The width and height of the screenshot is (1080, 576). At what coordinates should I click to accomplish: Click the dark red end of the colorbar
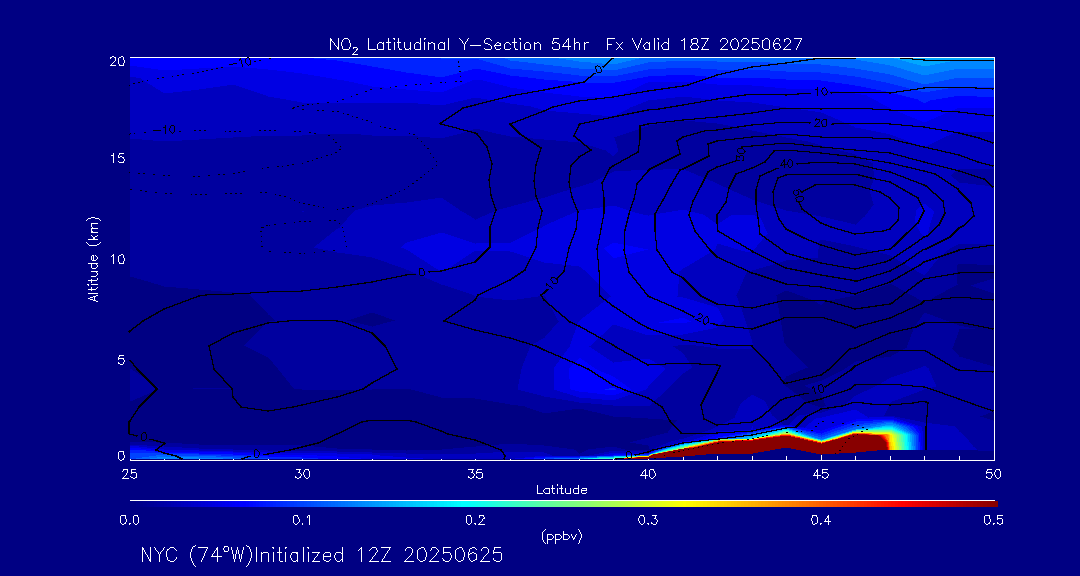pyautogui.click(x=982, y=504)
